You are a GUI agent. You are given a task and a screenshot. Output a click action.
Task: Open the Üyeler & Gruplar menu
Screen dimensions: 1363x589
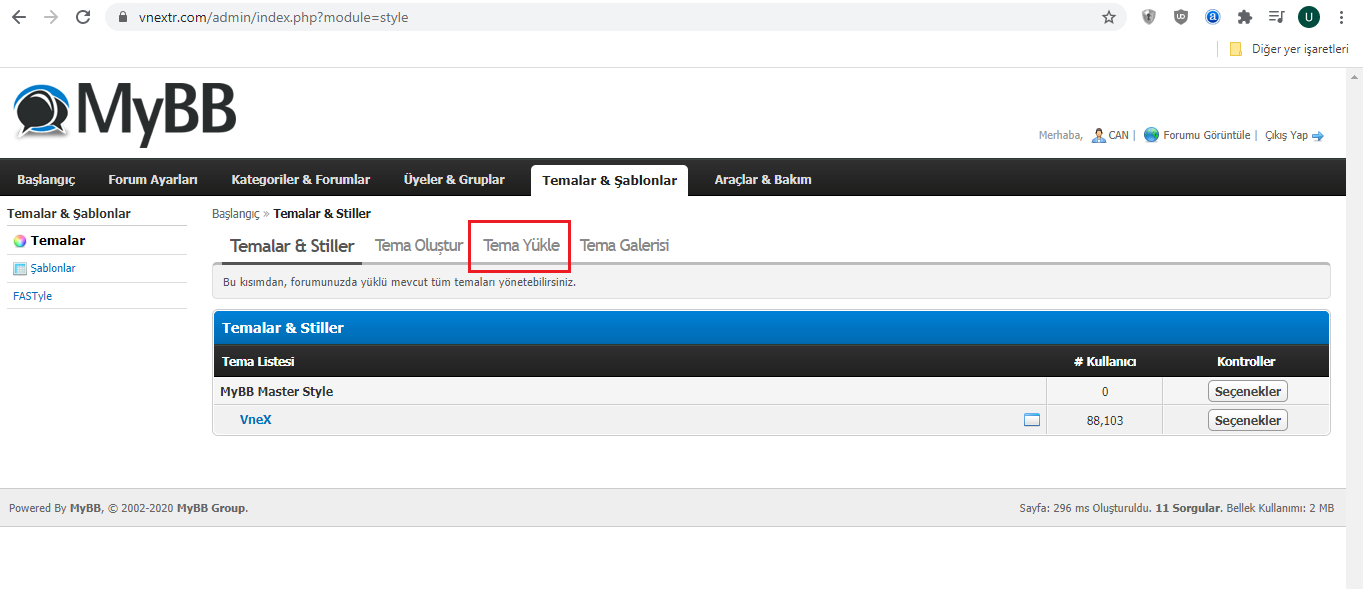pyautogui.click(x=454, y=180)
